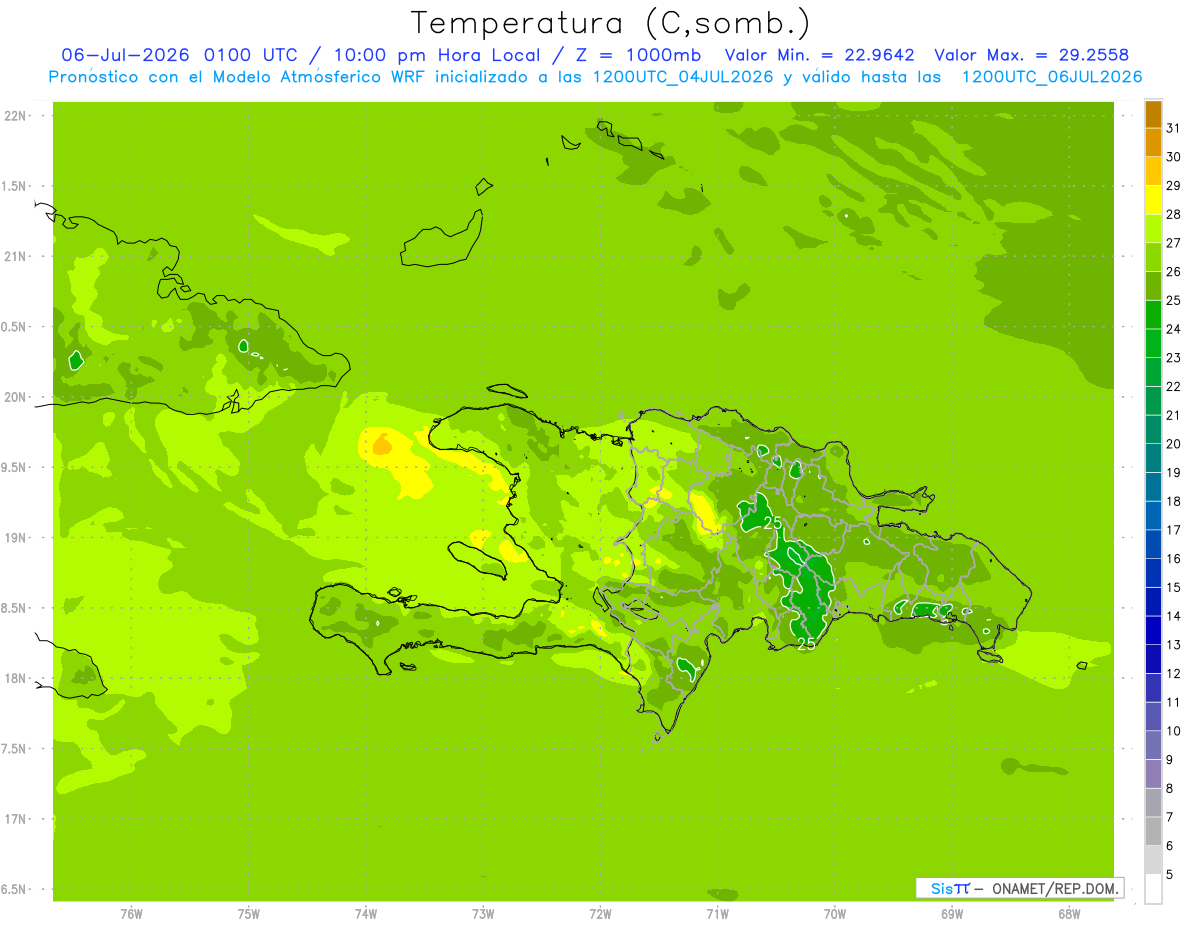Screen dimensions: 1200x927
Task: Click the legend value "29" on the color bar
Action: tap(1174, 185)
